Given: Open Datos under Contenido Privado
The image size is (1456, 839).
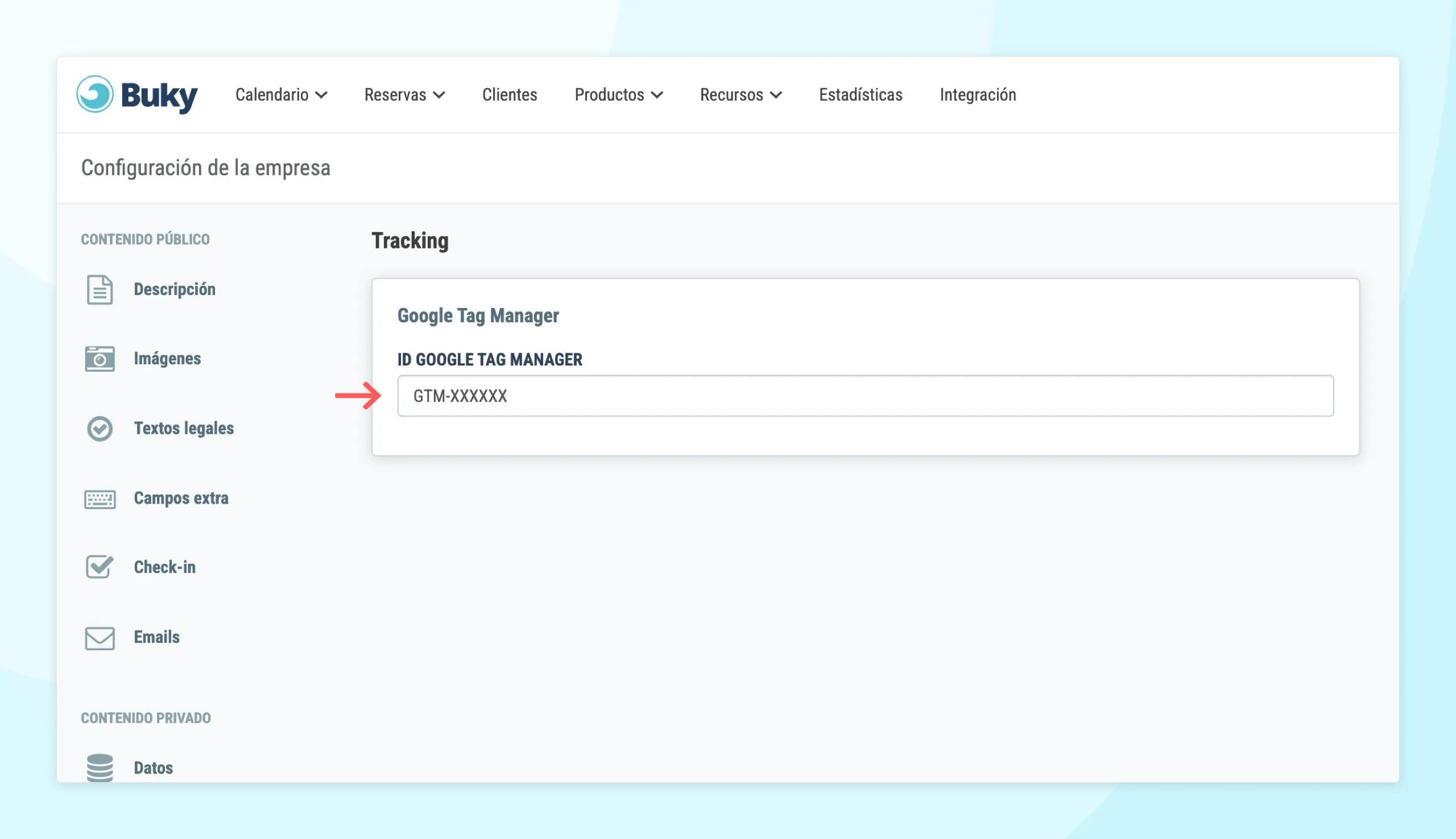Looking at the screenshot, I should point(154,767).
